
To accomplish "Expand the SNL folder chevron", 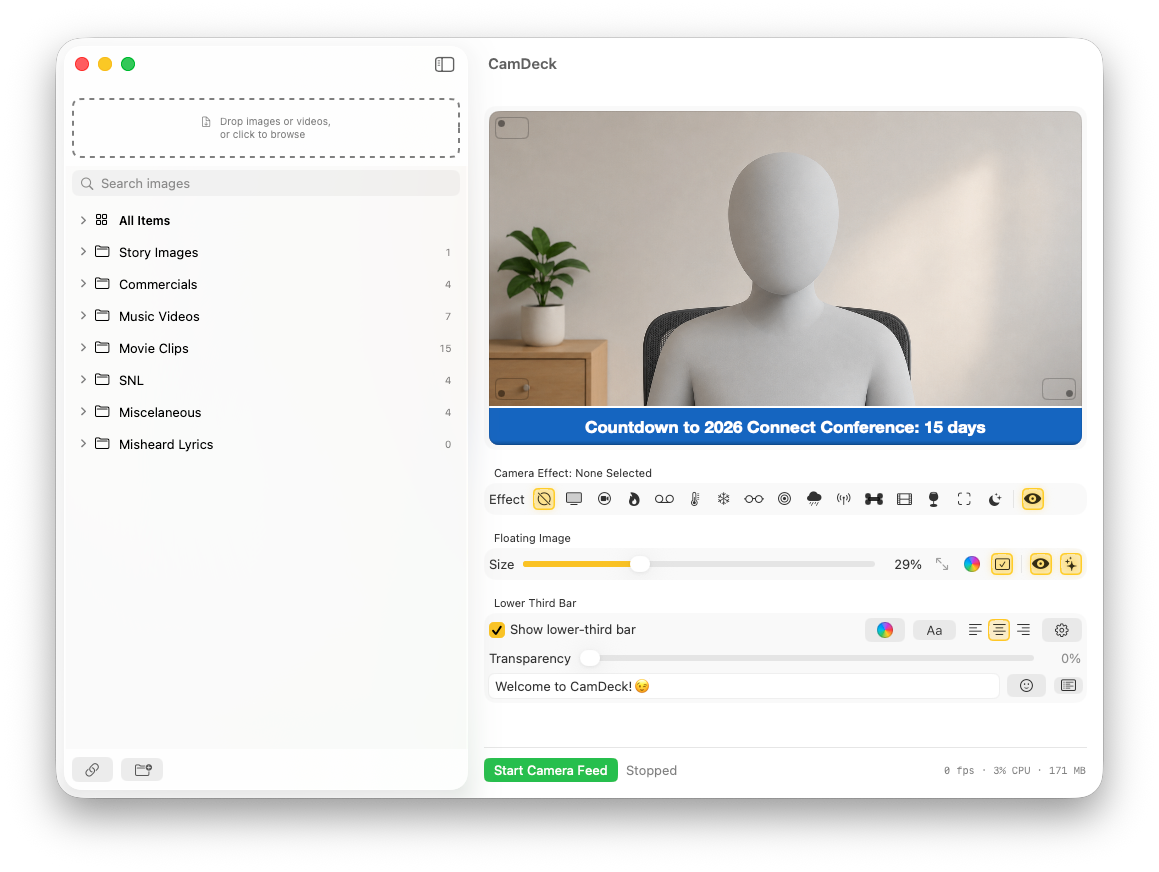I will (84, 380).
